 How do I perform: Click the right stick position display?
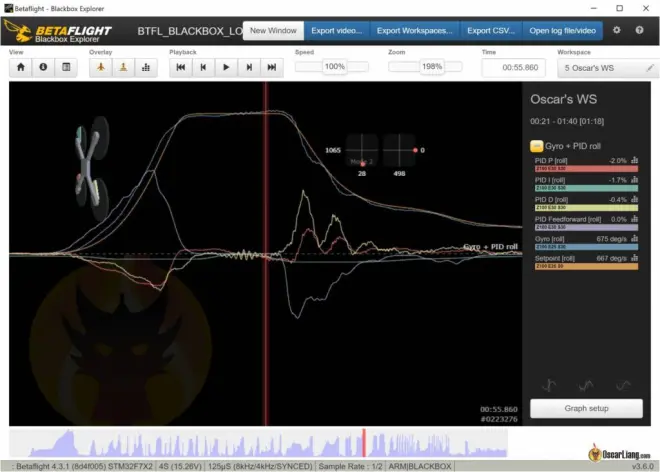click(399, 150)
